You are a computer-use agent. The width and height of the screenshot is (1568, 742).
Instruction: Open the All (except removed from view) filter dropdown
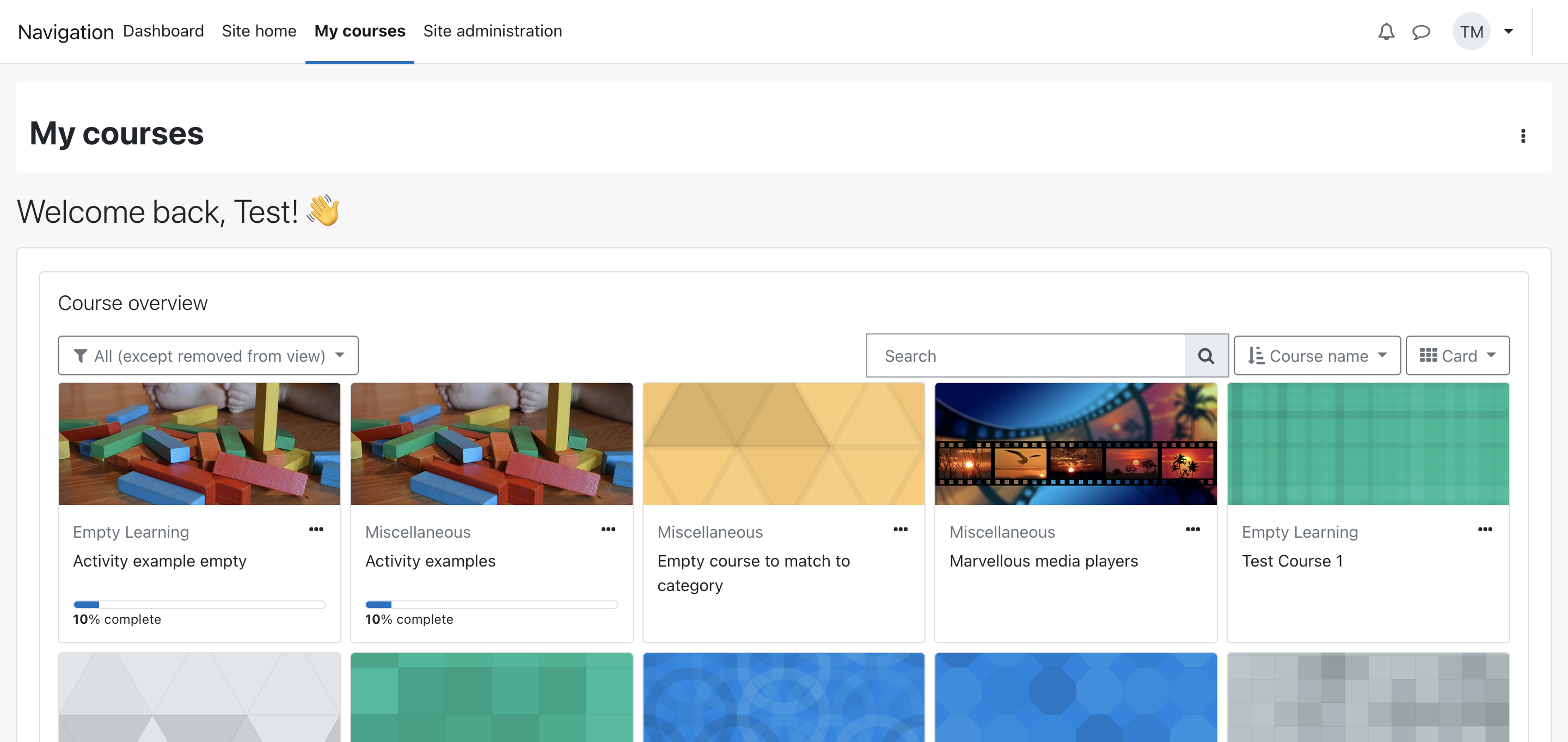(x=208, y=356)
